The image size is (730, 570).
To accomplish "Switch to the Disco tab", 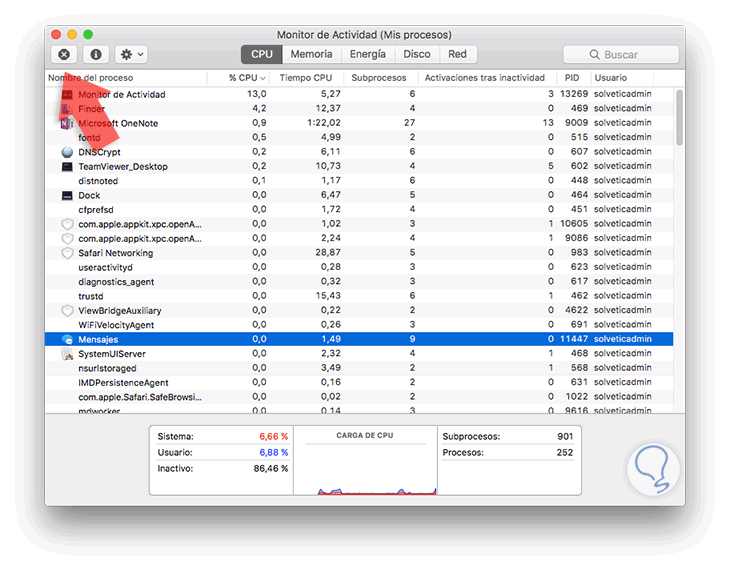I will click(x=417, y=54).
